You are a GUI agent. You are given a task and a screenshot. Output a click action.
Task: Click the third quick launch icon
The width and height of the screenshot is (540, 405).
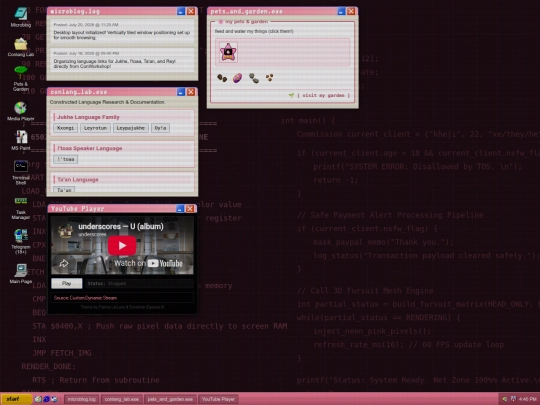click(x=54, y=399)
